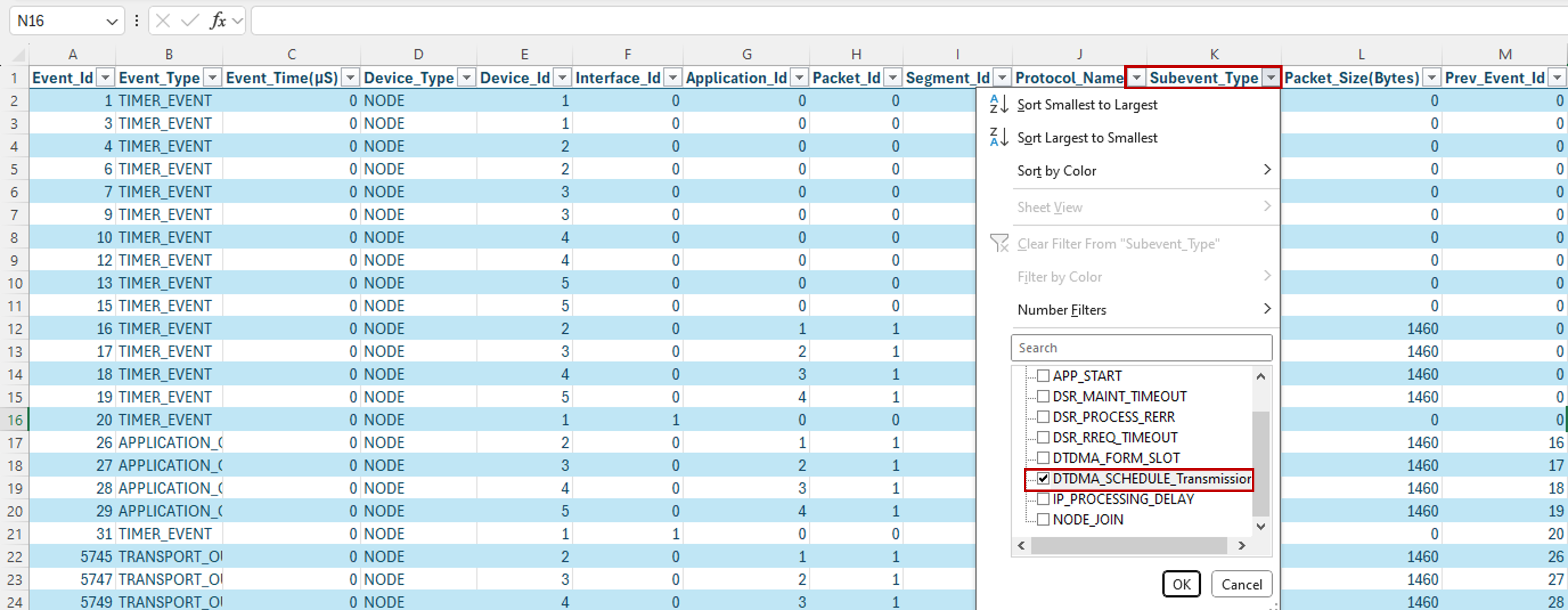This screenshot has width=1568, height=610.
Task: Click the formula bar cancel X icon
Action: 163,21
